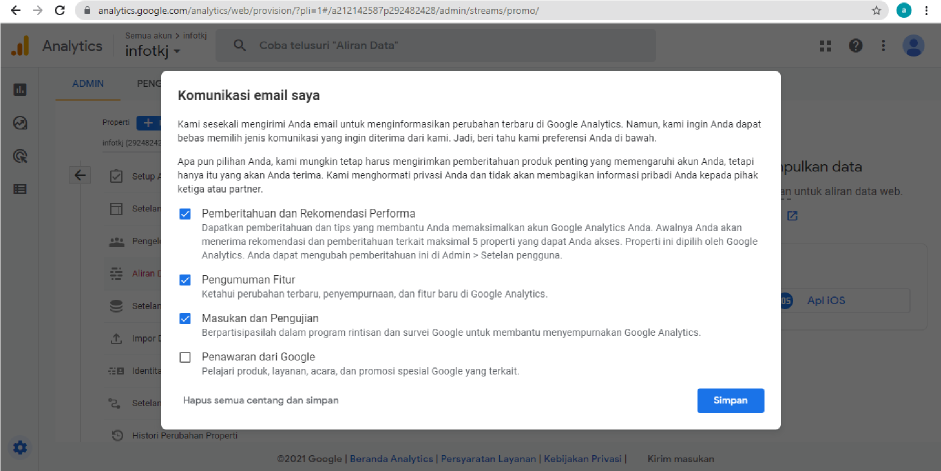Click the data settings database icon
The width and height of the screenshot is (941, 471).
click(116, 306)
